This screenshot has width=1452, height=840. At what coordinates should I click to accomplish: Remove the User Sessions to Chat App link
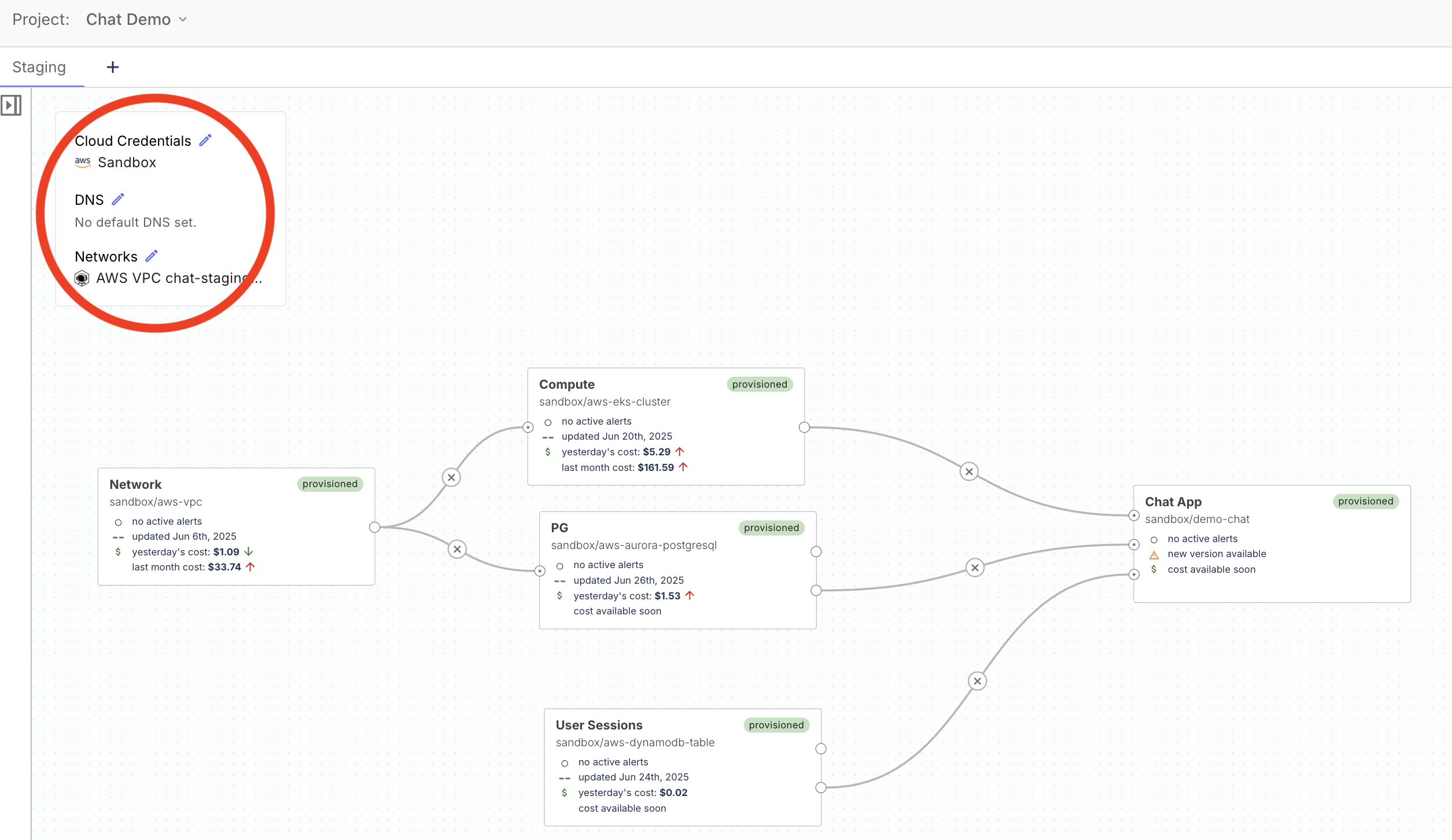coord(977,681)
